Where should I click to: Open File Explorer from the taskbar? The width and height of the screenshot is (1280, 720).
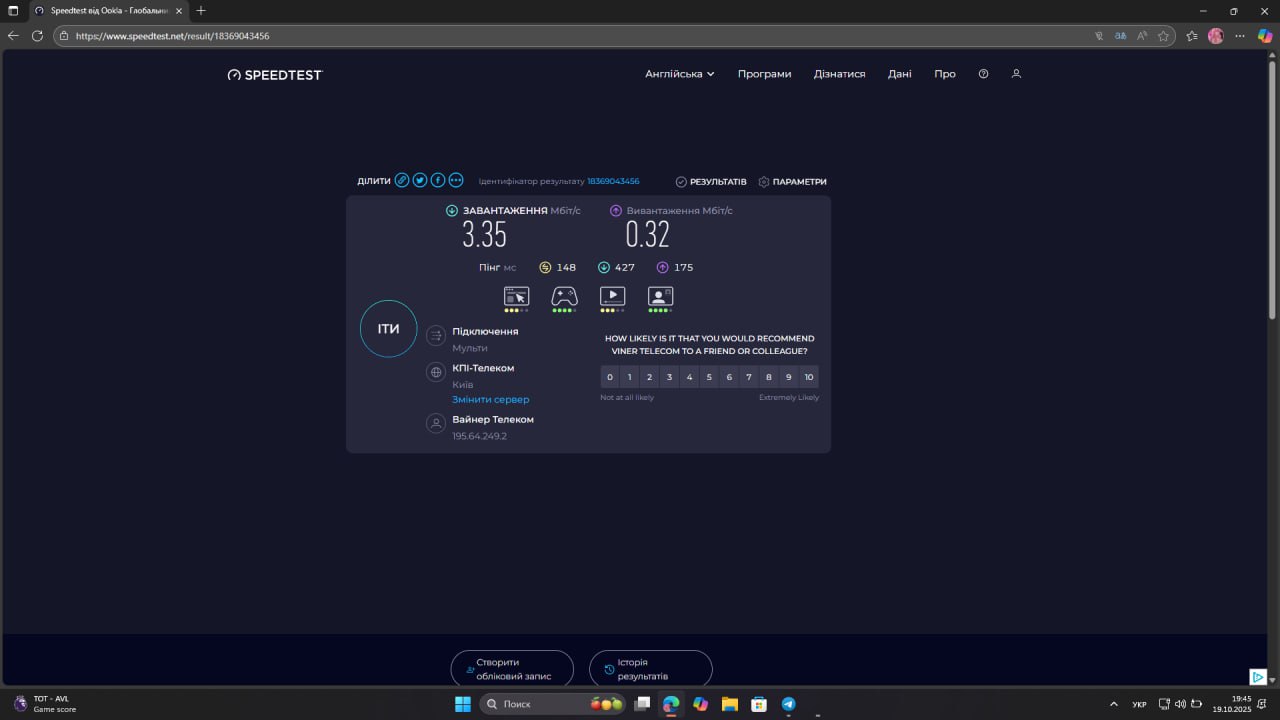coord(730,704)
